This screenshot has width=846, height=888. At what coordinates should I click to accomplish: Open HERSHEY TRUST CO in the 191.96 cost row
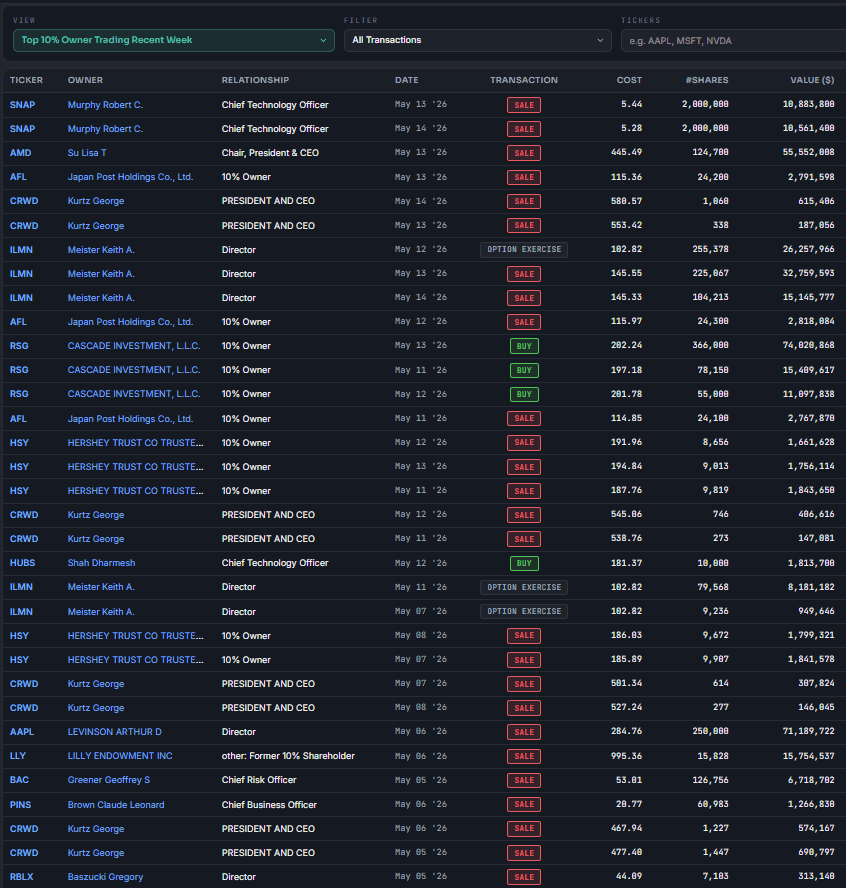pos(135,443)
